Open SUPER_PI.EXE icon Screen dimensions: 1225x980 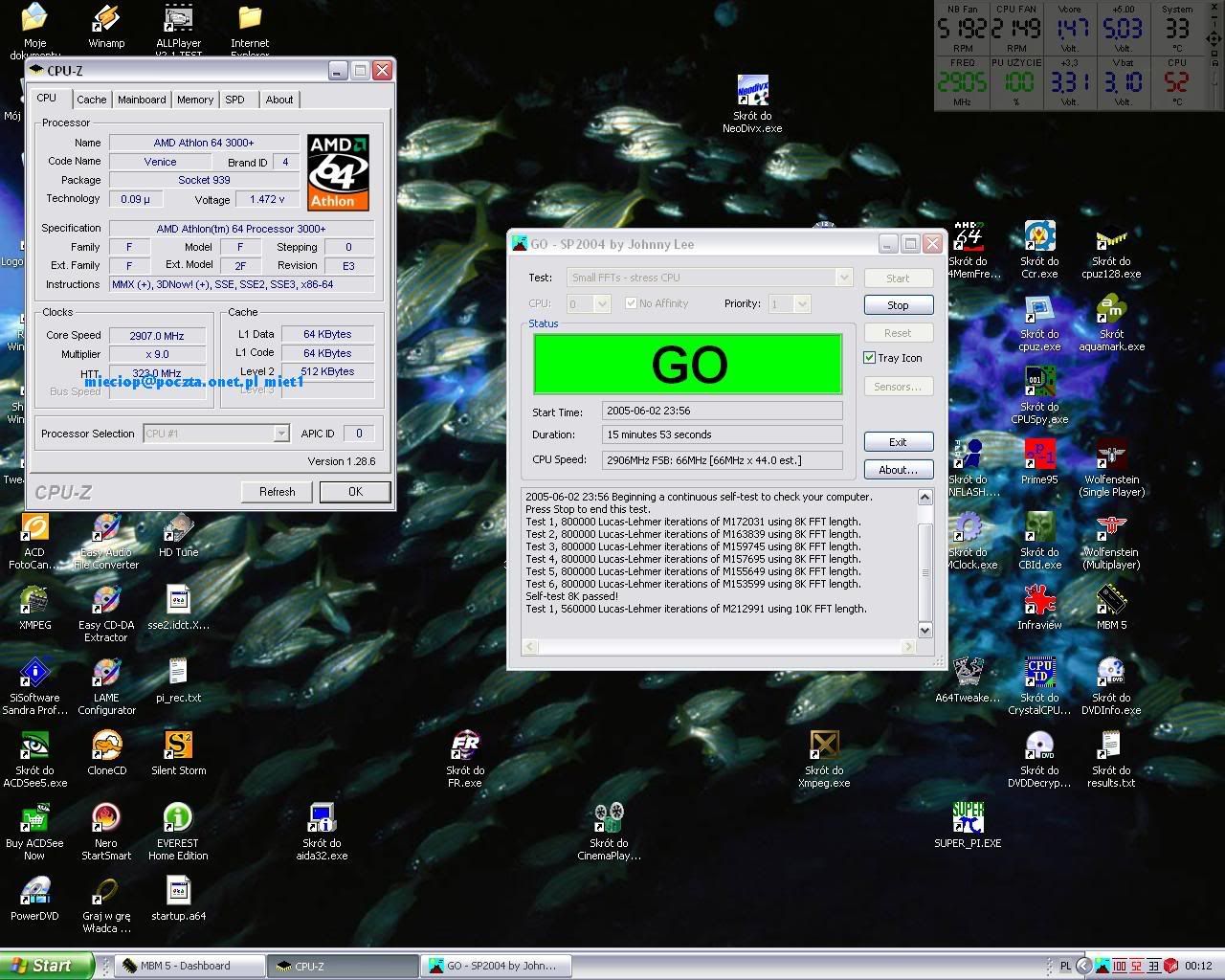tap(968, 825)
